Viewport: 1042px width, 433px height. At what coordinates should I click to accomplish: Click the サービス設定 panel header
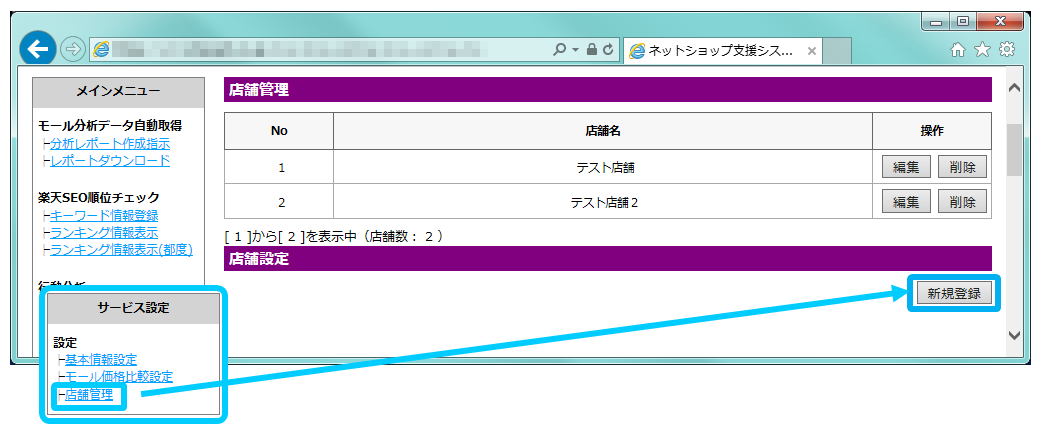pyautogui.click(x=133, y=308)
